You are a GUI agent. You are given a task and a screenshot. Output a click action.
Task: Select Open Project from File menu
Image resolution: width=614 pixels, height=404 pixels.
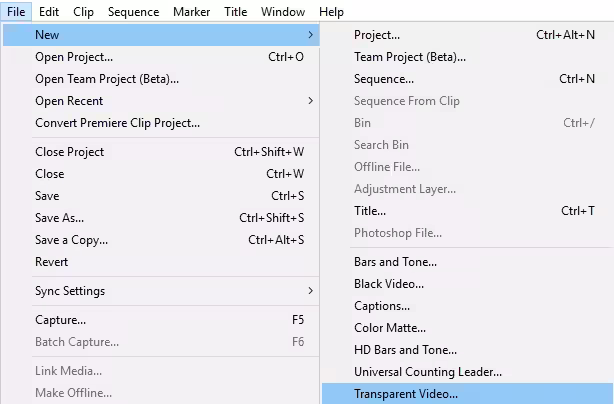74,57
